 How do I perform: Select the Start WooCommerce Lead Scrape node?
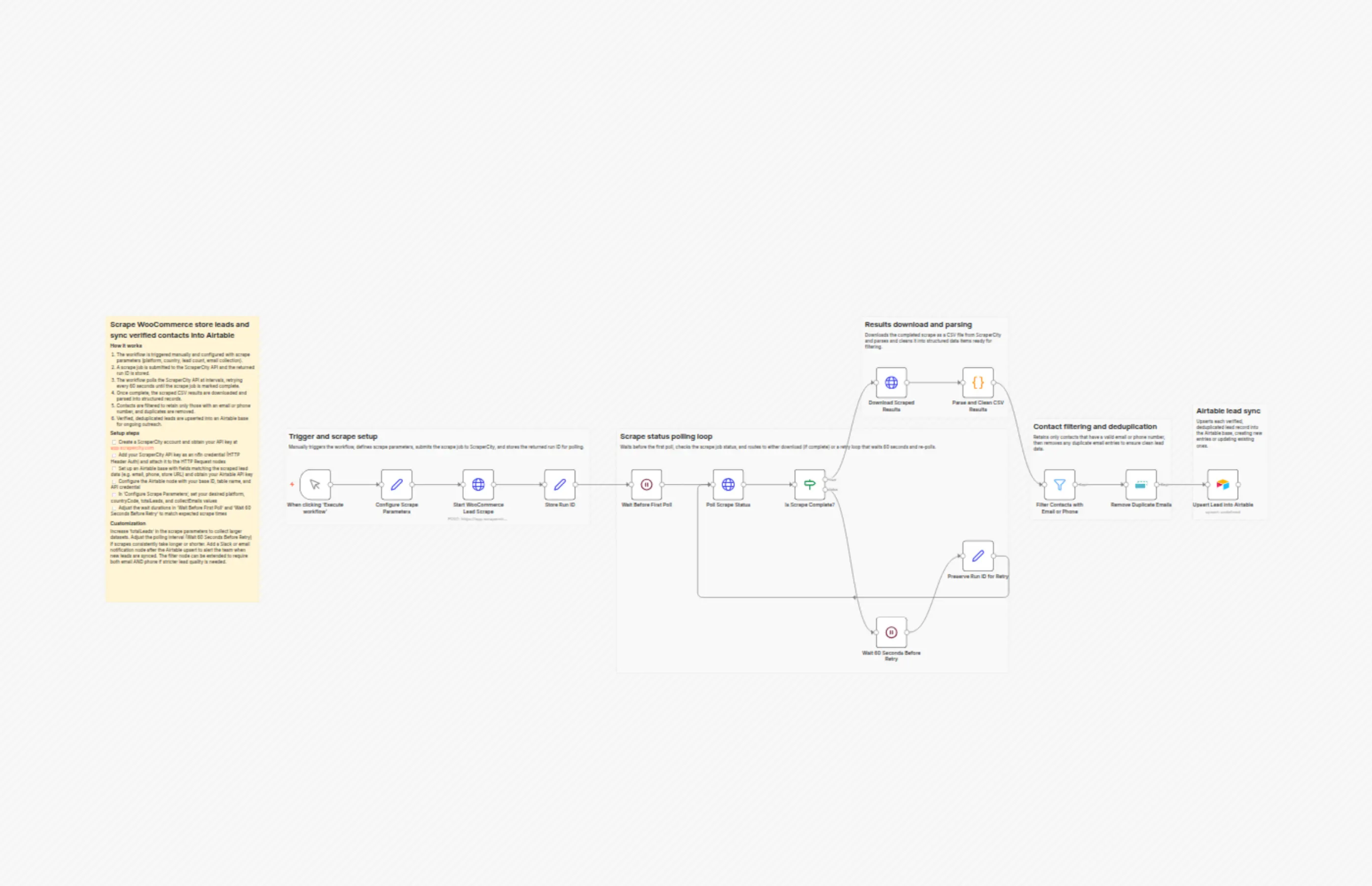pyautogui.click(x=478, y=484)
